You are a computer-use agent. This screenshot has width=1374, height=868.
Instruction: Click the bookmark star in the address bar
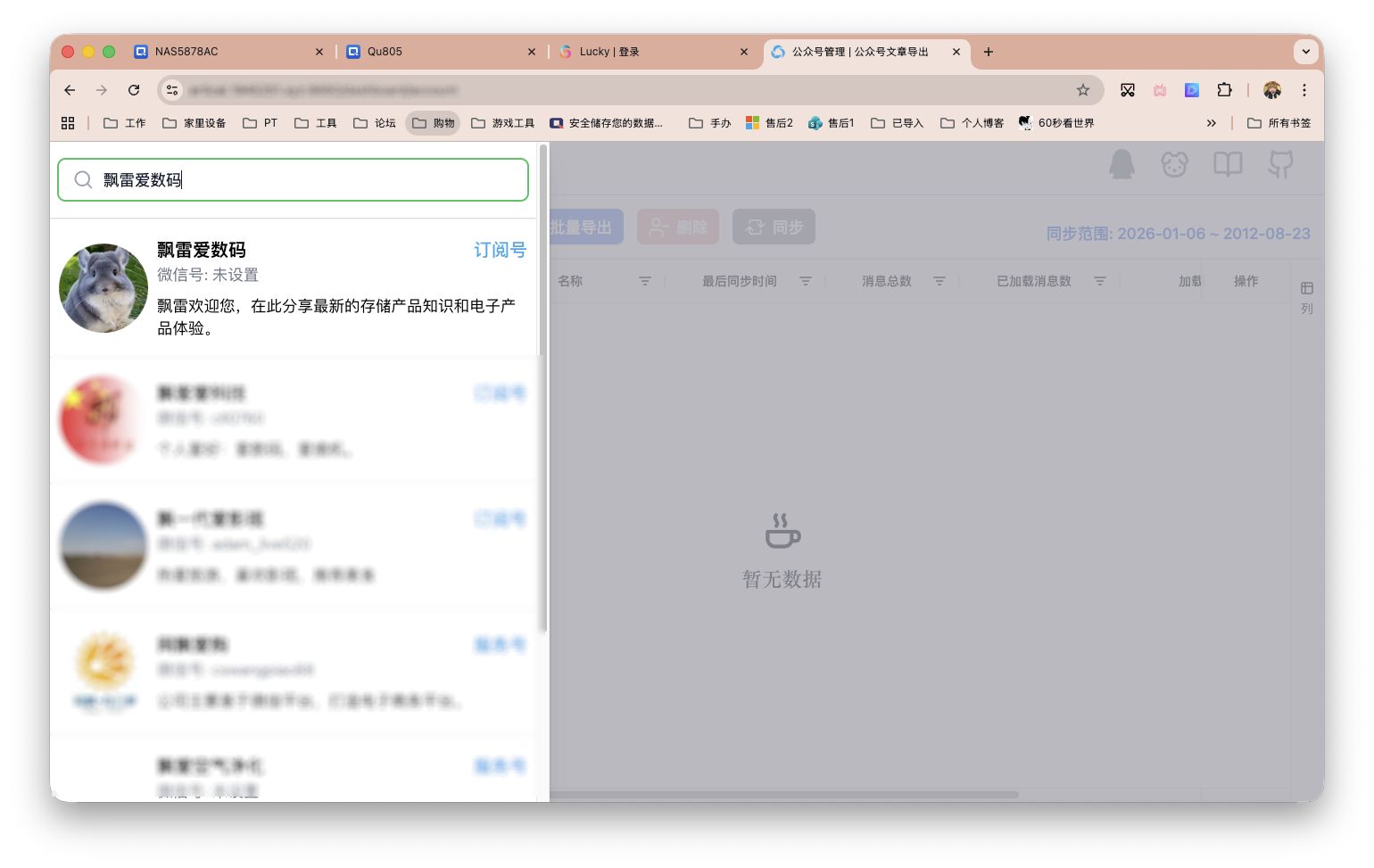(x=1082, y=89)
